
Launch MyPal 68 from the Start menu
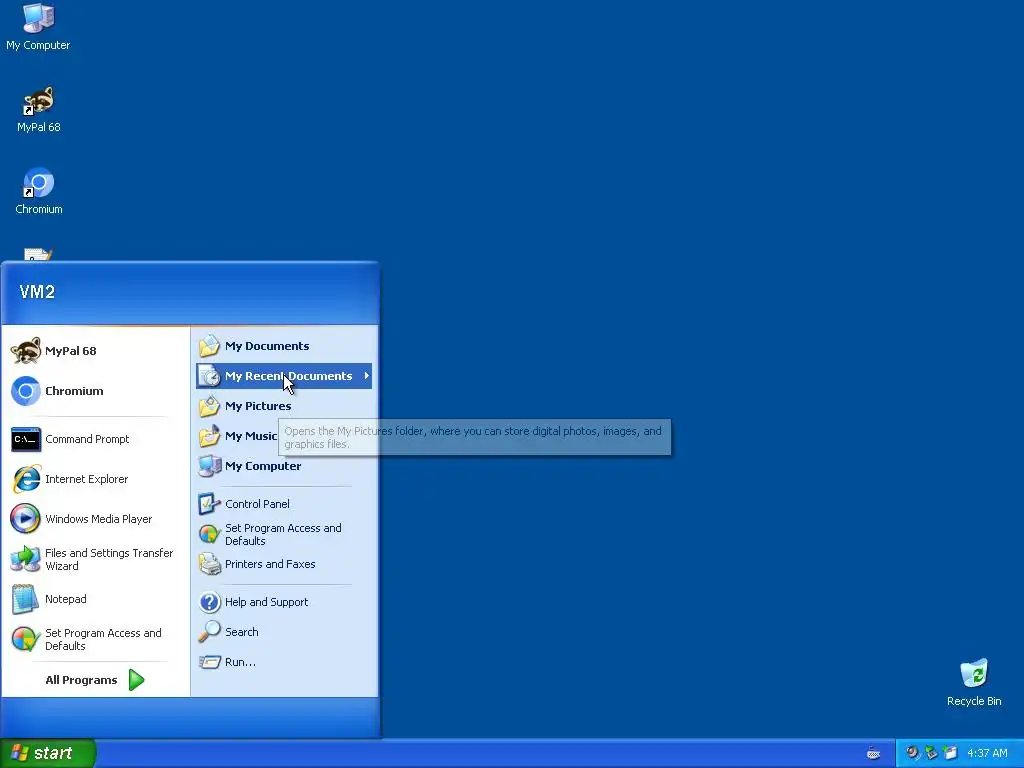click(x=95, y=351)
